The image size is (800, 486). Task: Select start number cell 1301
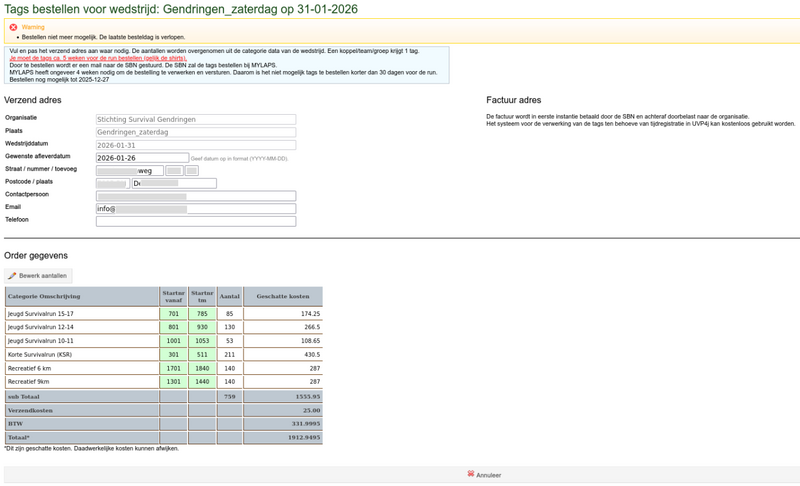(x=173, y=381)
